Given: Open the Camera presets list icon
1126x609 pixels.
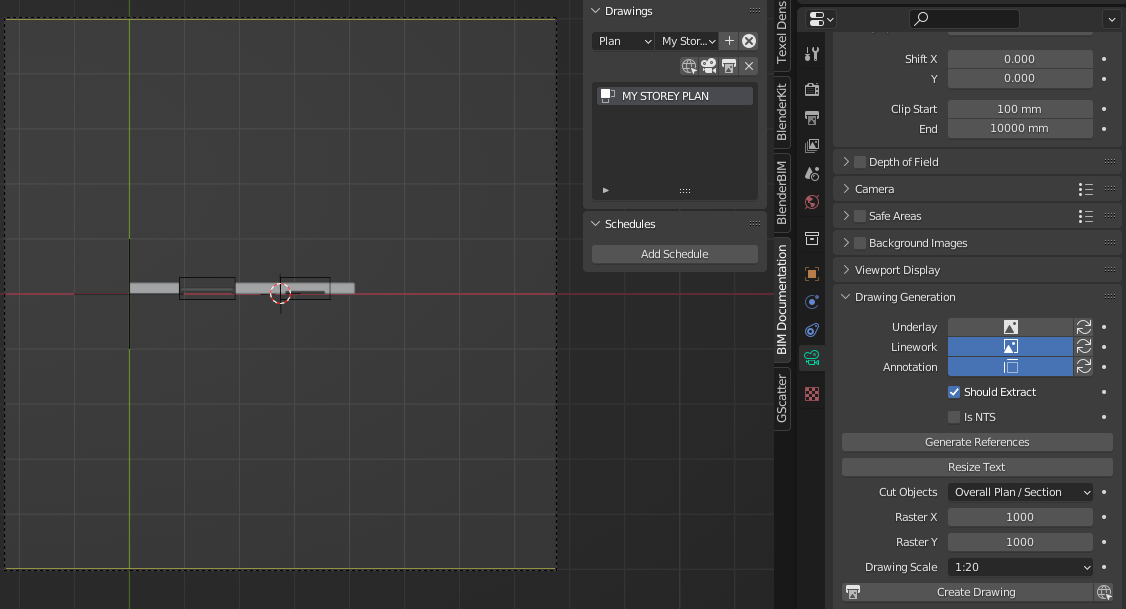Looking at the screenshot, I should coord(1086,190).
